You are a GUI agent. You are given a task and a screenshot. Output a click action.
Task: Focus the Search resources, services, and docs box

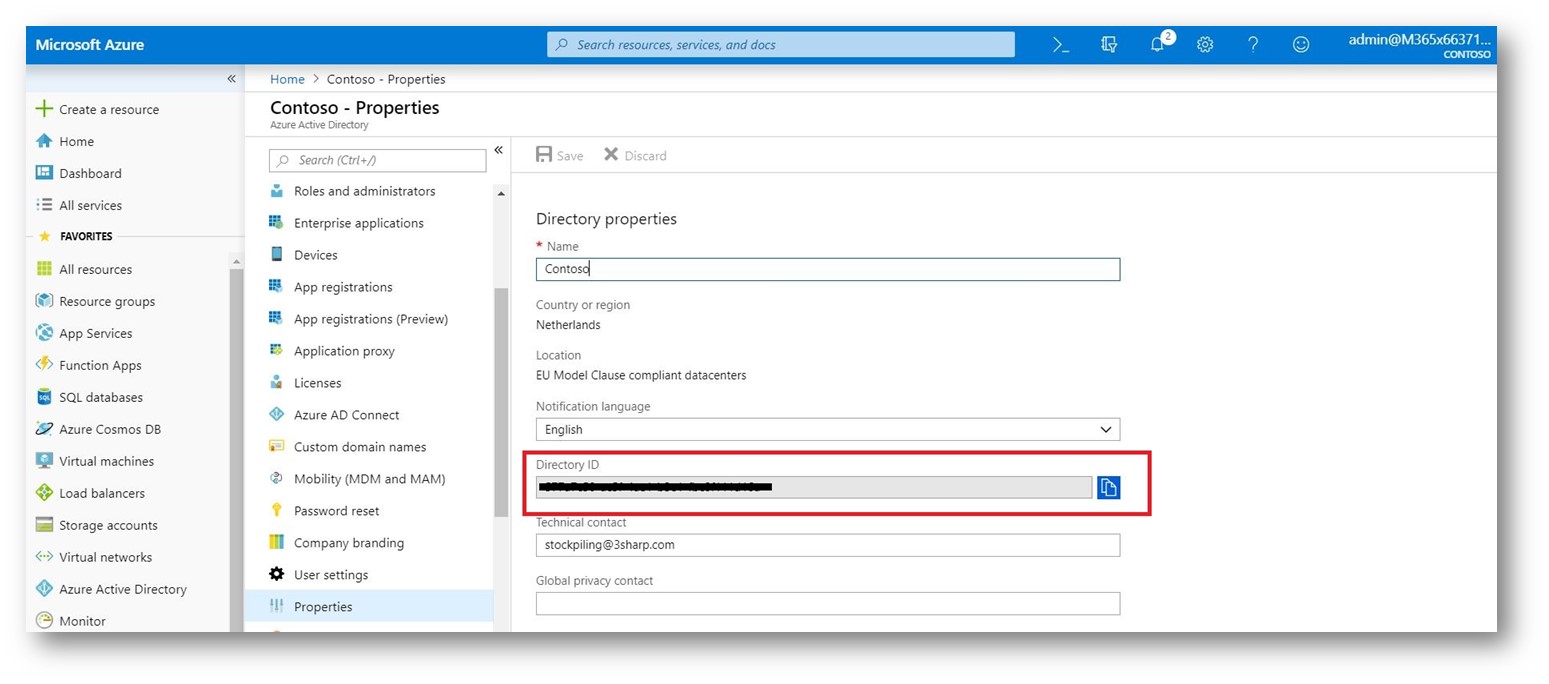point(781,45)
